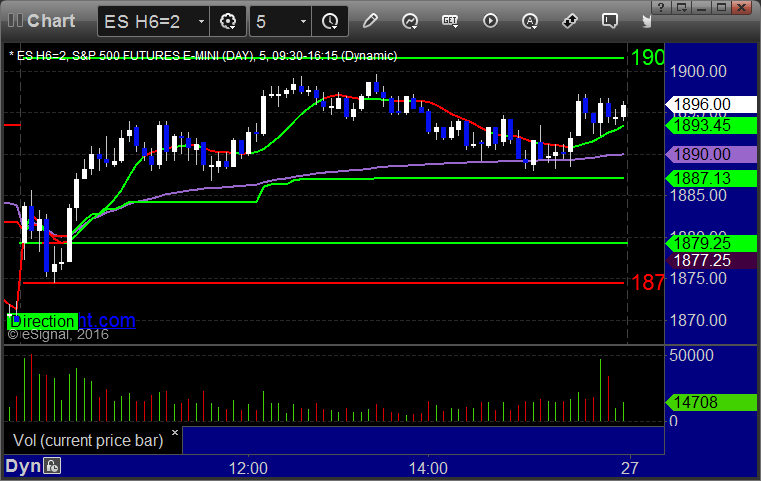Click the green 1879.25 price label
This screenshot has height=481, width=761.
(x=711, y=243)
